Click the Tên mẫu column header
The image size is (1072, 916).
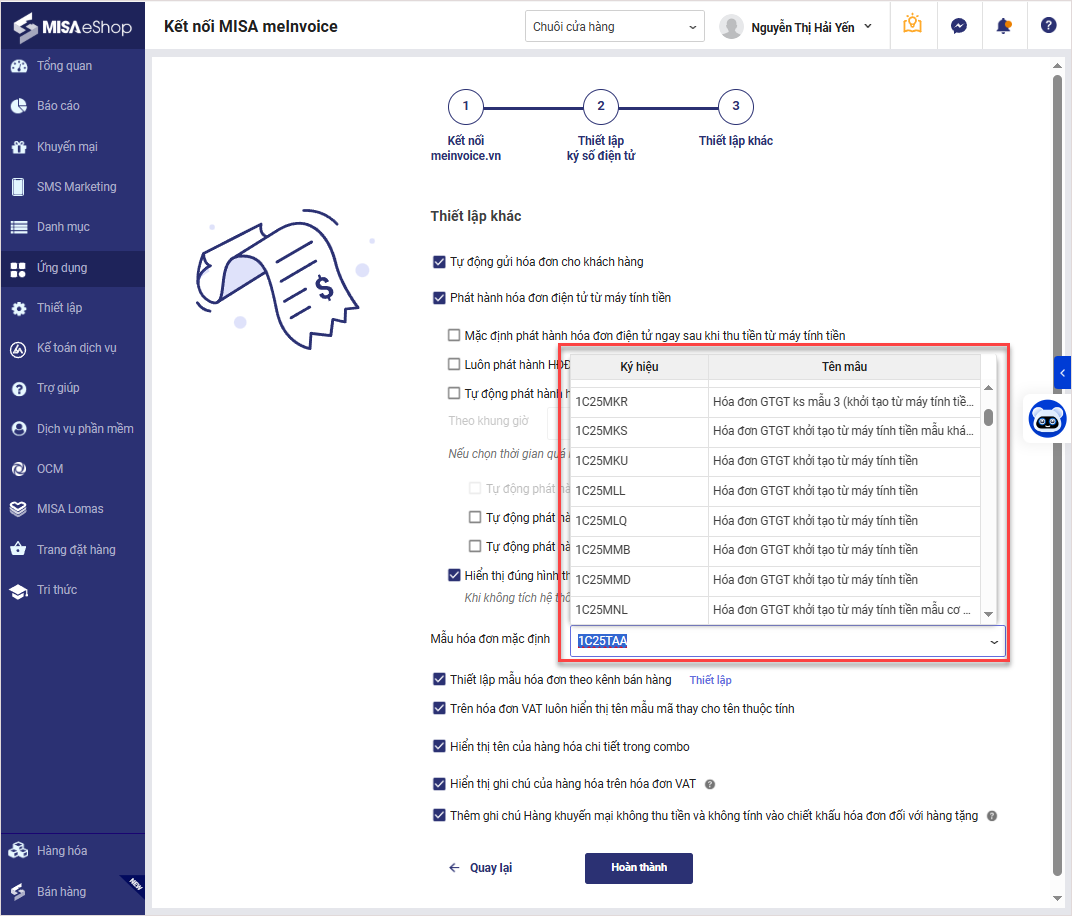[844, 367]
